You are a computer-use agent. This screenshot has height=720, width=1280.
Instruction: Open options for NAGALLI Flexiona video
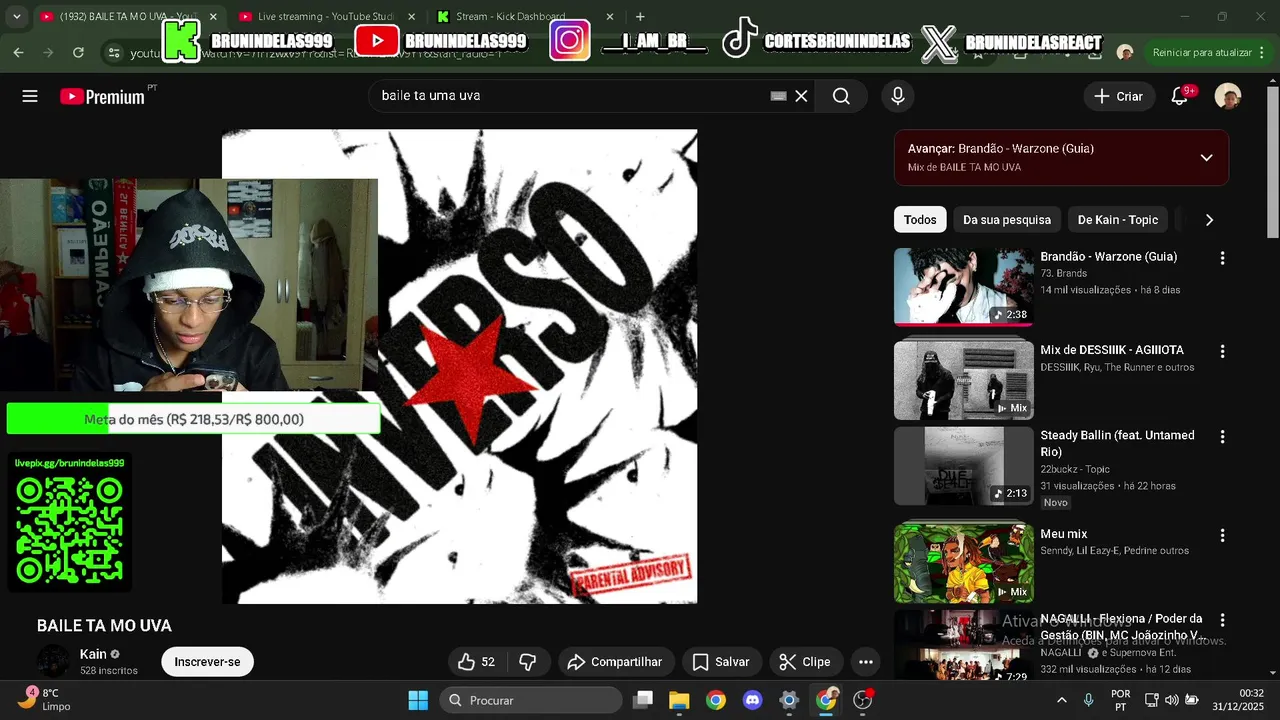[x=1222, y=620]
